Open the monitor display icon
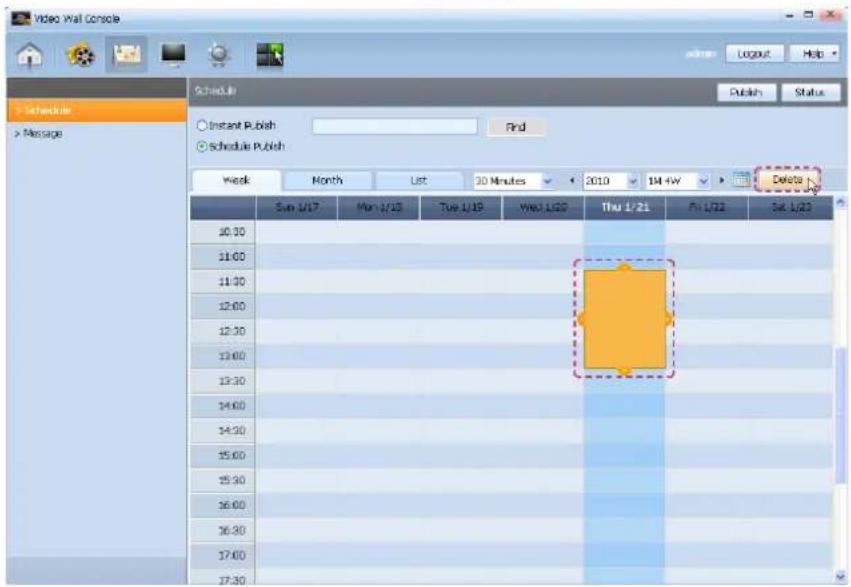 (173, 54)
